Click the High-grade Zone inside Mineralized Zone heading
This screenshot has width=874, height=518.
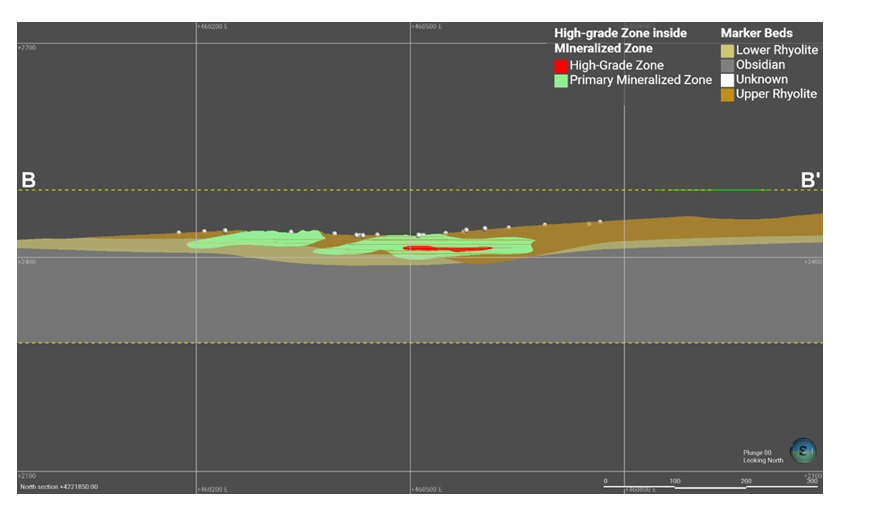pos(620,40)
